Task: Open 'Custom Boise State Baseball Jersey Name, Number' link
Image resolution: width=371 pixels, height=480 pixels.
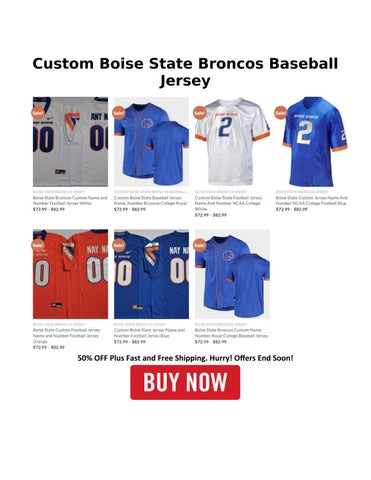Action: 150,200
